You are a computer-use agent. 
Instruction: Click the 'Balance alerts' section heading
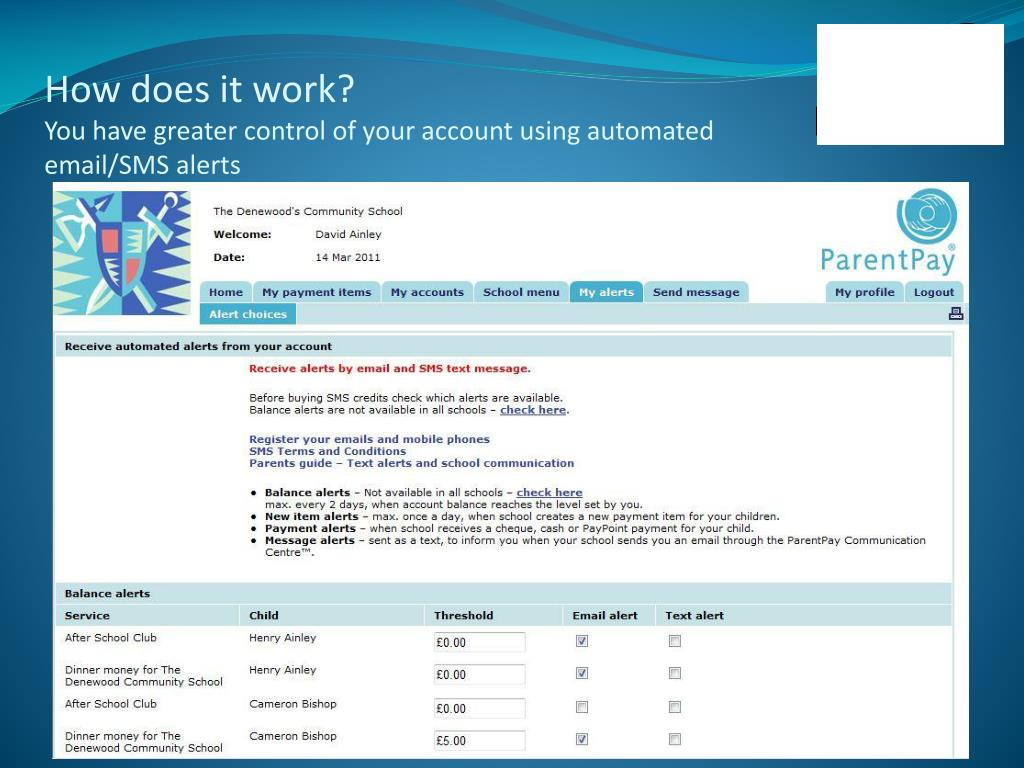pyautogui.click(x=107, y=594)
